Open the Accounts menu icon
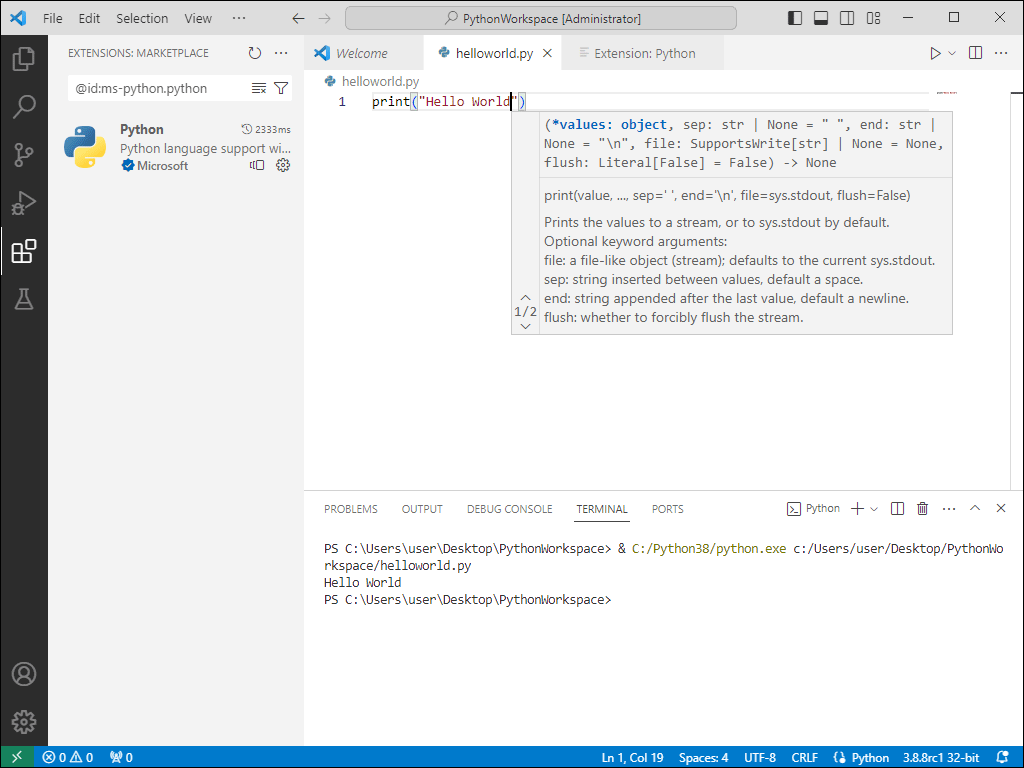1024x768 pixels. (x=24, y=674)
